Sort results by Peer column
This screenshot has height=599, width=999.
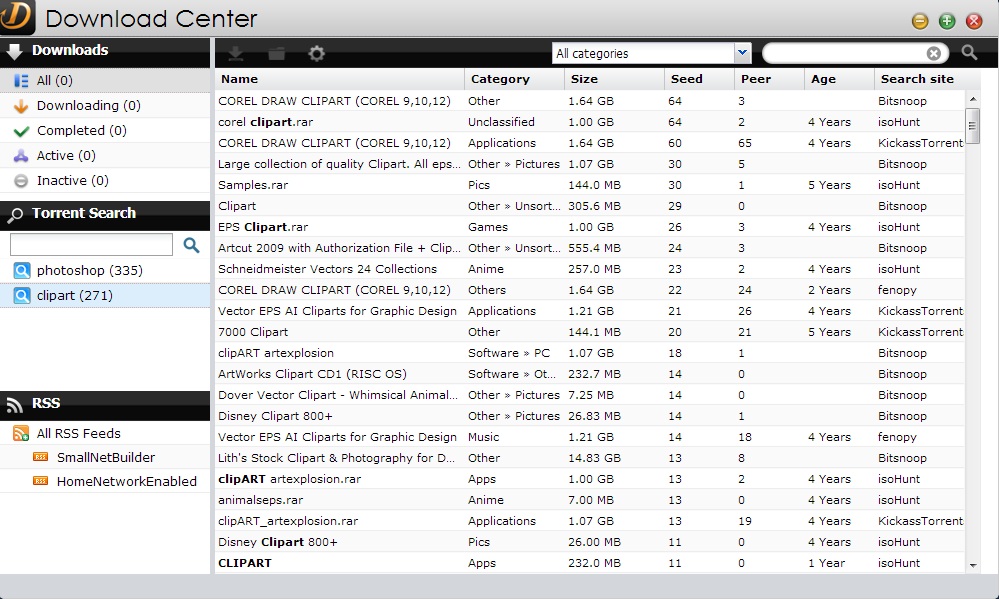click(769, 79)
